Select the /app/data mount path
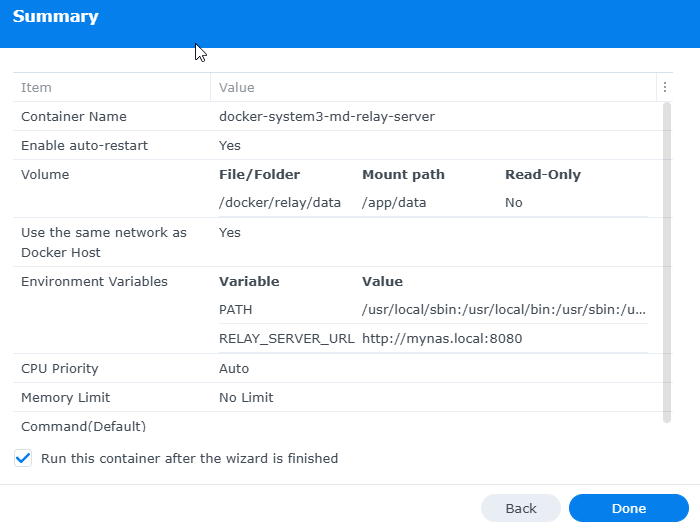 [394, 203]
